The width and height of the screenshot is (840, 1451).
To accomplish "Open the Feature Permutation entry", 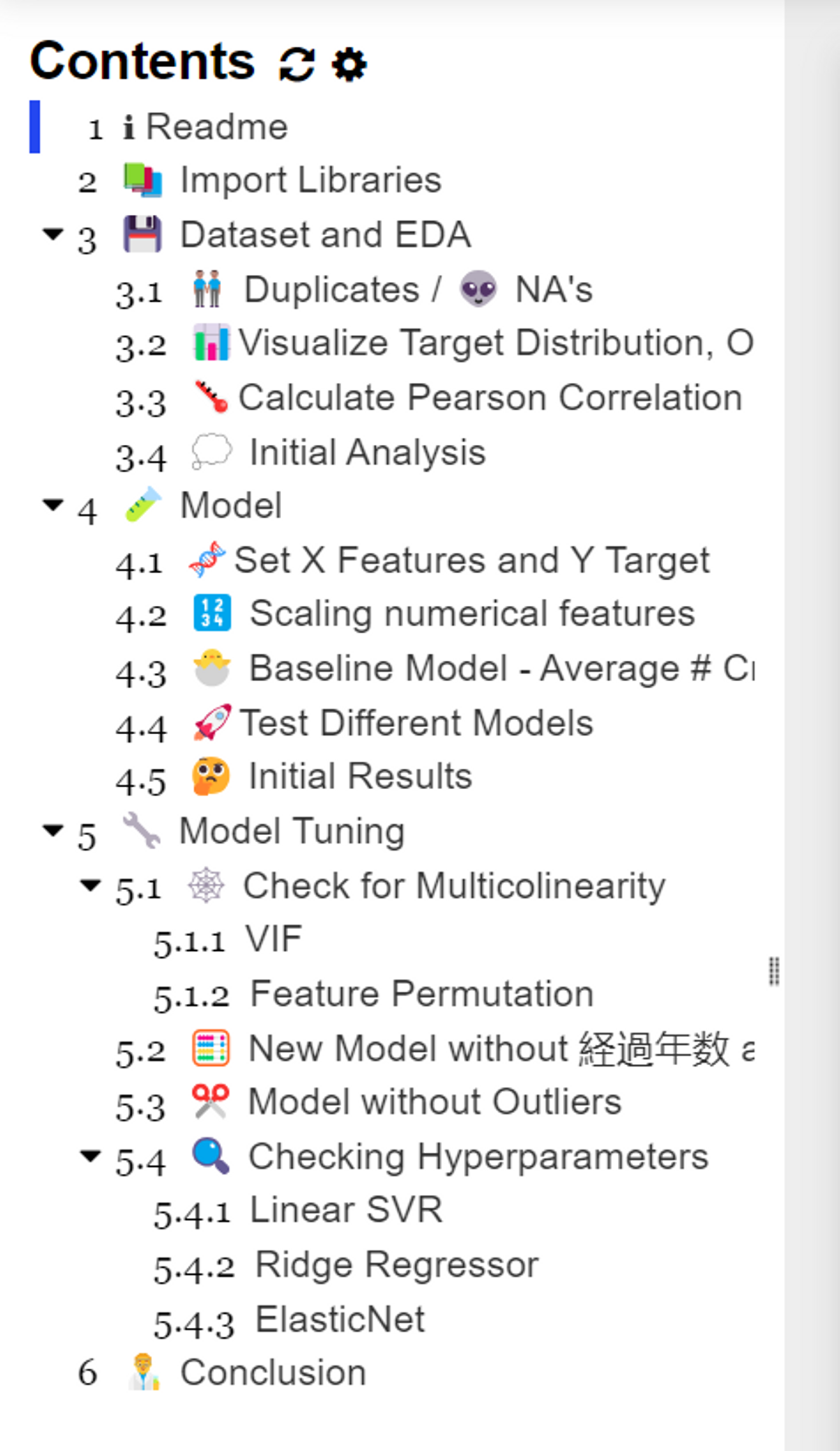I will click(x=421, y=993).
